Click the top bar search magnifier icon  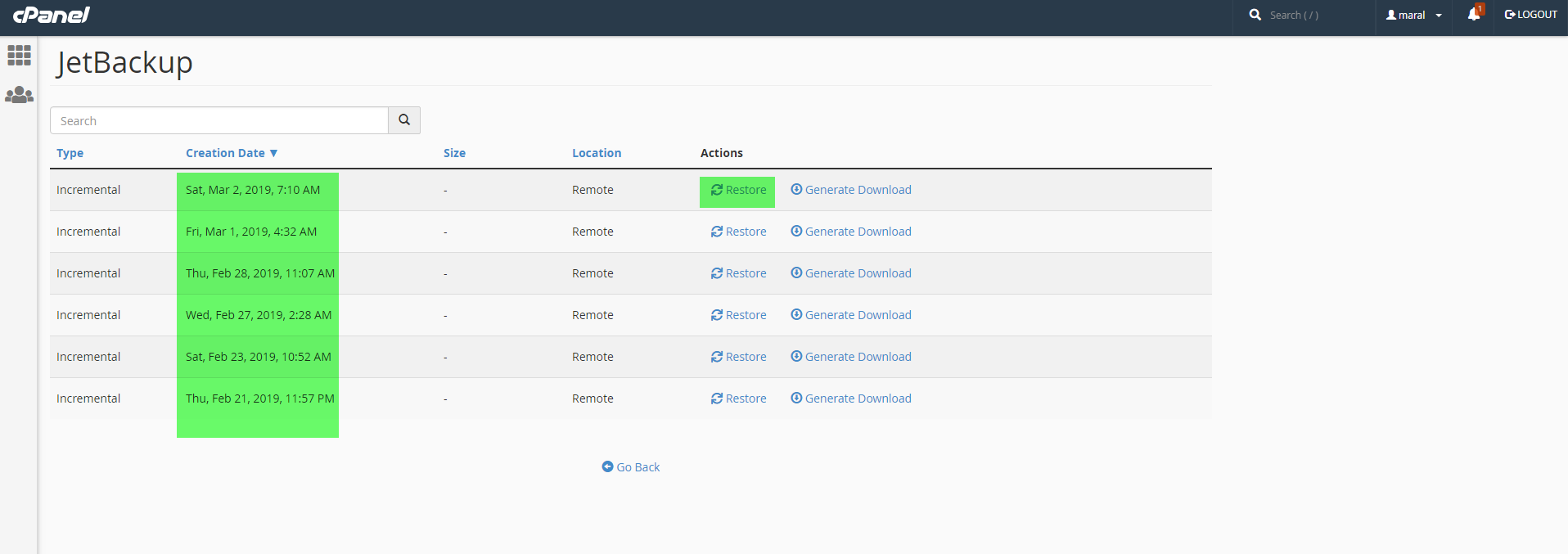pyautogui.click(x=1255, y=15)
